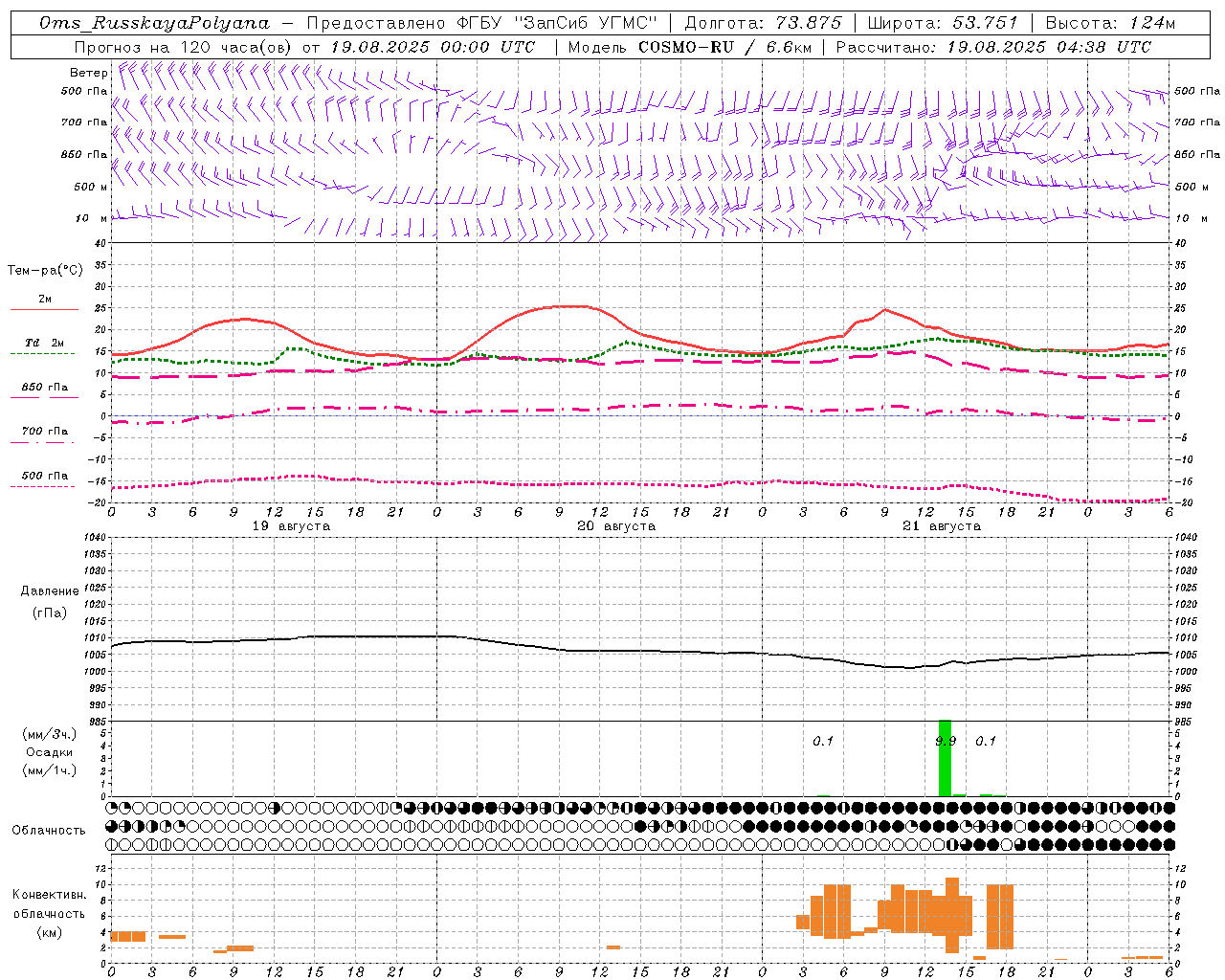This screenshot has width=1225, height=980.
Task: Select the elevation text Высота: 124м
Action: point(1110,23)
